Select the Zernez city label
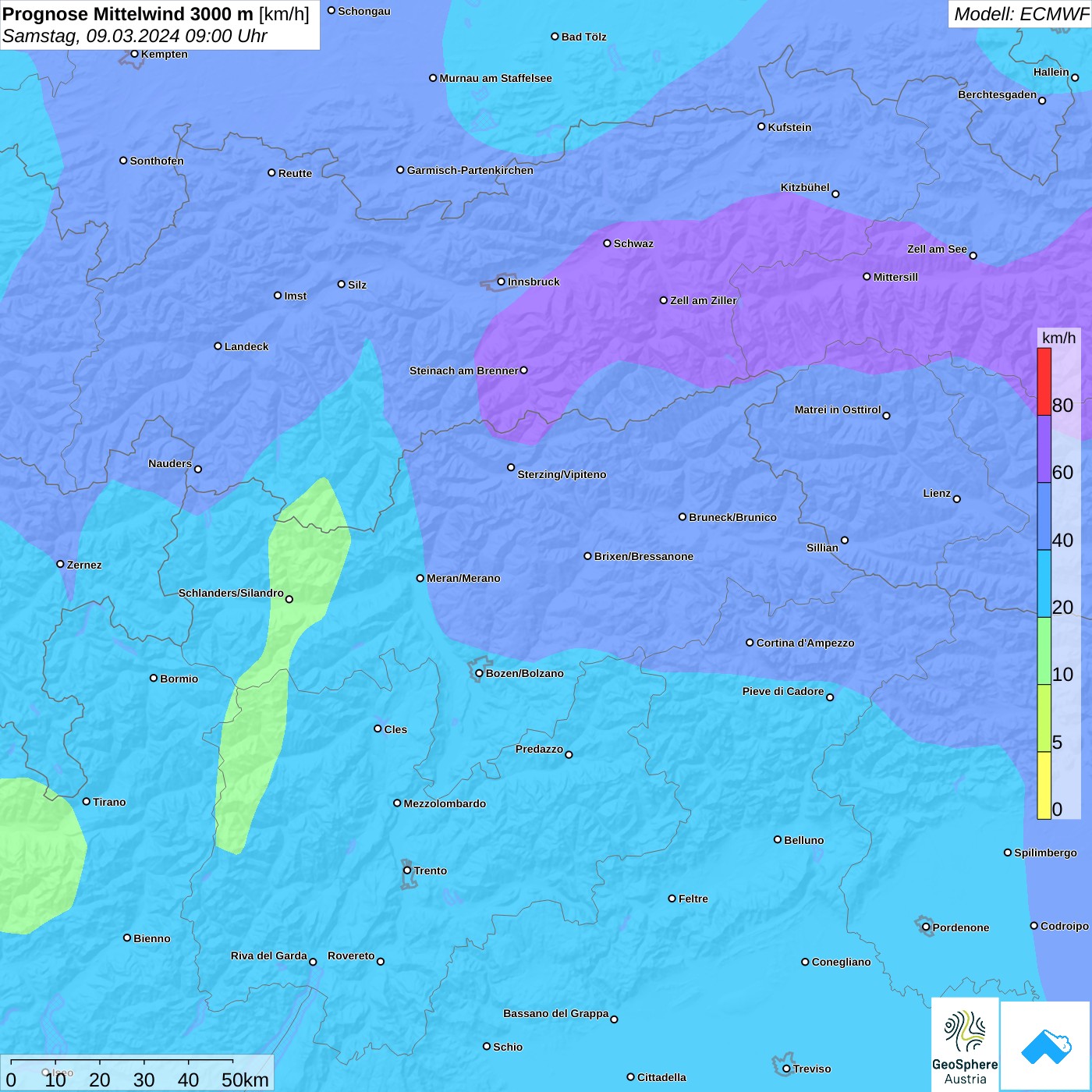 pos(84,565)
